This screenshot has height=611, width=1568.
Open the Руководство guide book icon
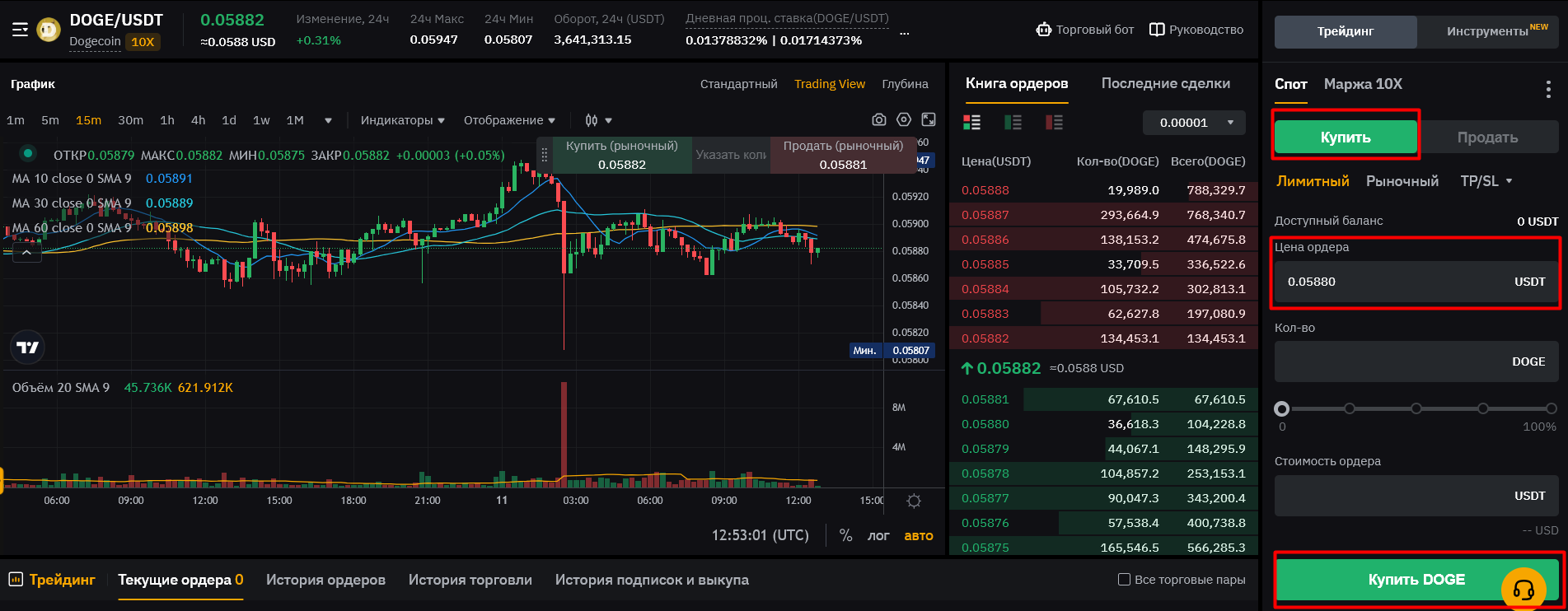point(1157,30)
